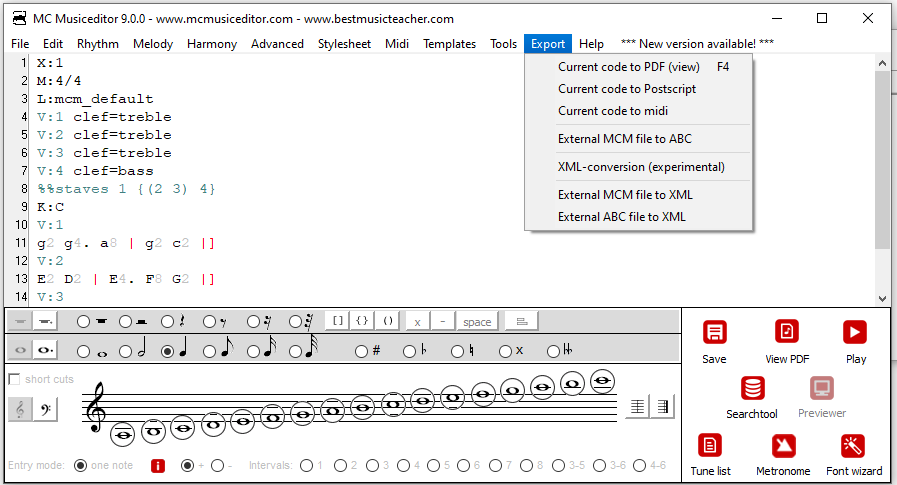Viewport: 897px width, 485px height.
Task: Click the final barline staff icon
Action: pos(662,407)
